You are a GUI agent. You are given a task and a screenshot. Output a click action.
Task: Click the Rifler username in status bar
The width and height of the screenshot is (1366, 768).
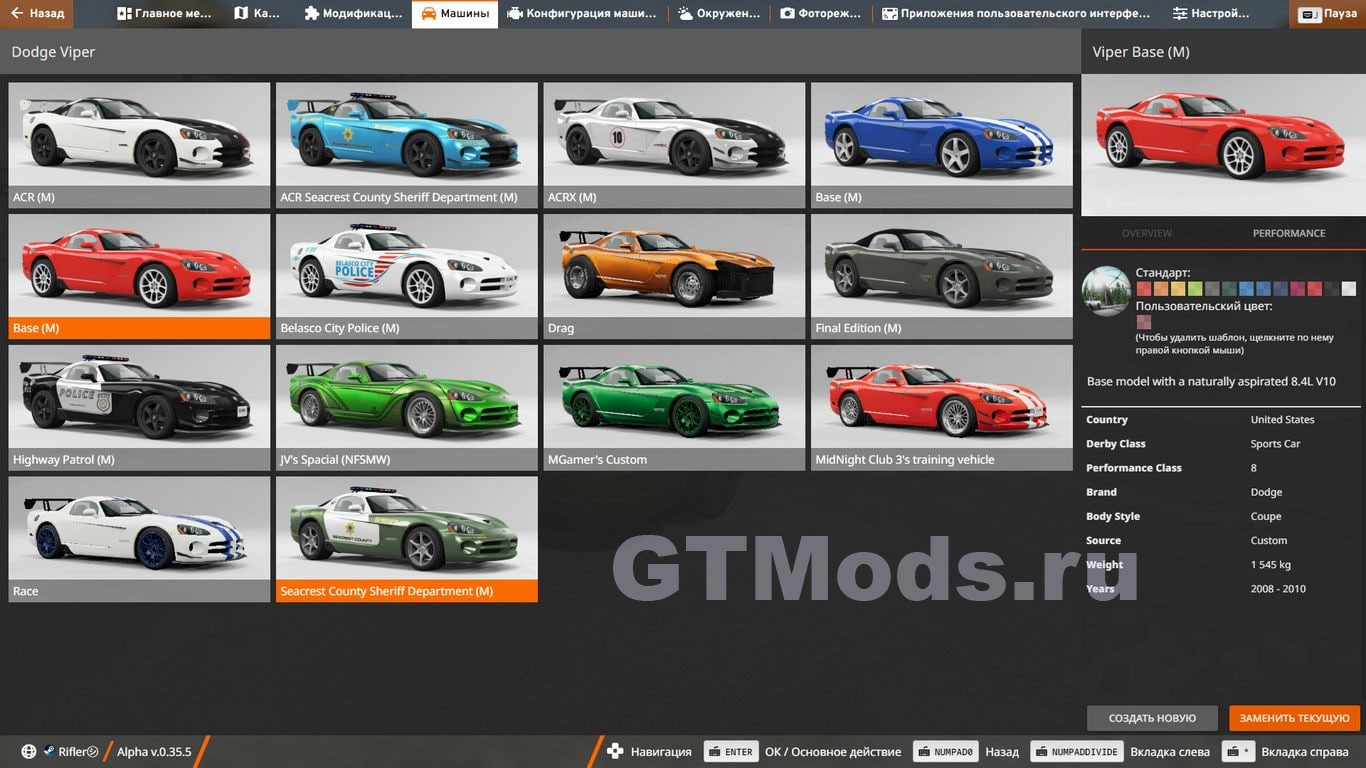tap(78, 752)
